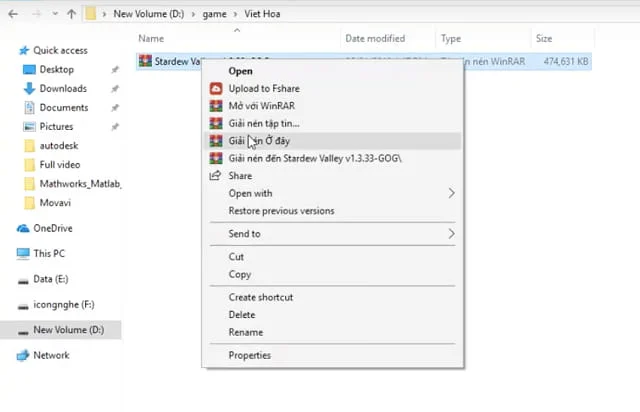Screen dimensions: 640x412
Task: Click the Quick access star icon
Action: [x=24, y=50]
